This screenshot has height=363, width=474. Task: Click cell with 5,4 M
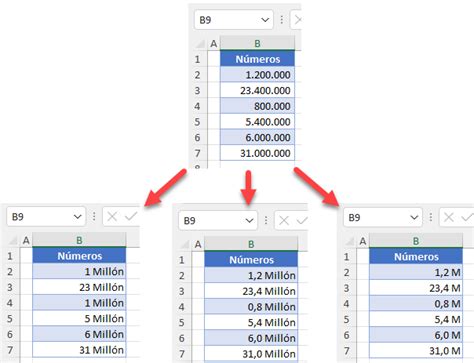click(x=416, y=319)
